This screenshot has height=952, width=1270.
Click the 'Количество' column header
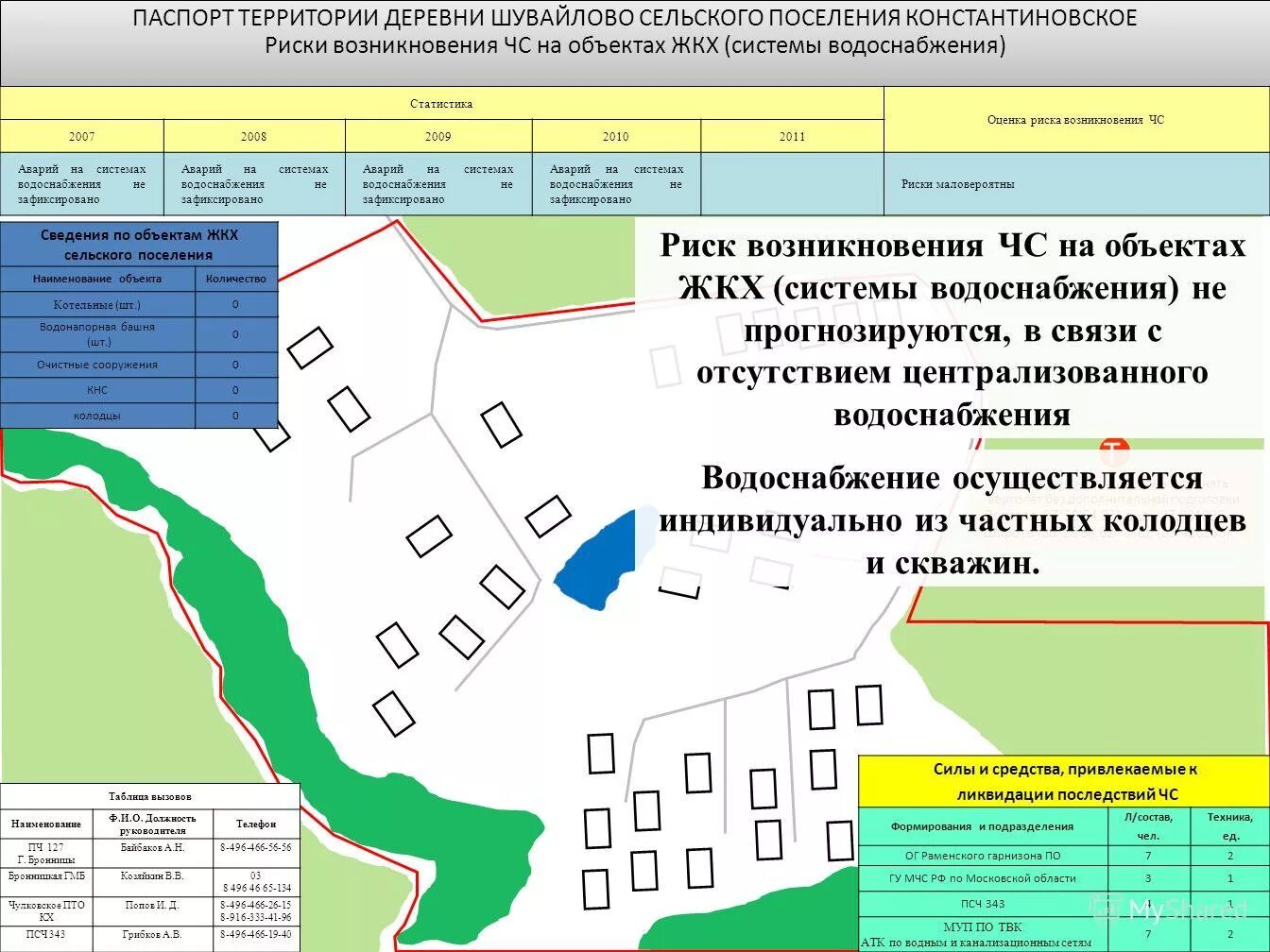236,279
